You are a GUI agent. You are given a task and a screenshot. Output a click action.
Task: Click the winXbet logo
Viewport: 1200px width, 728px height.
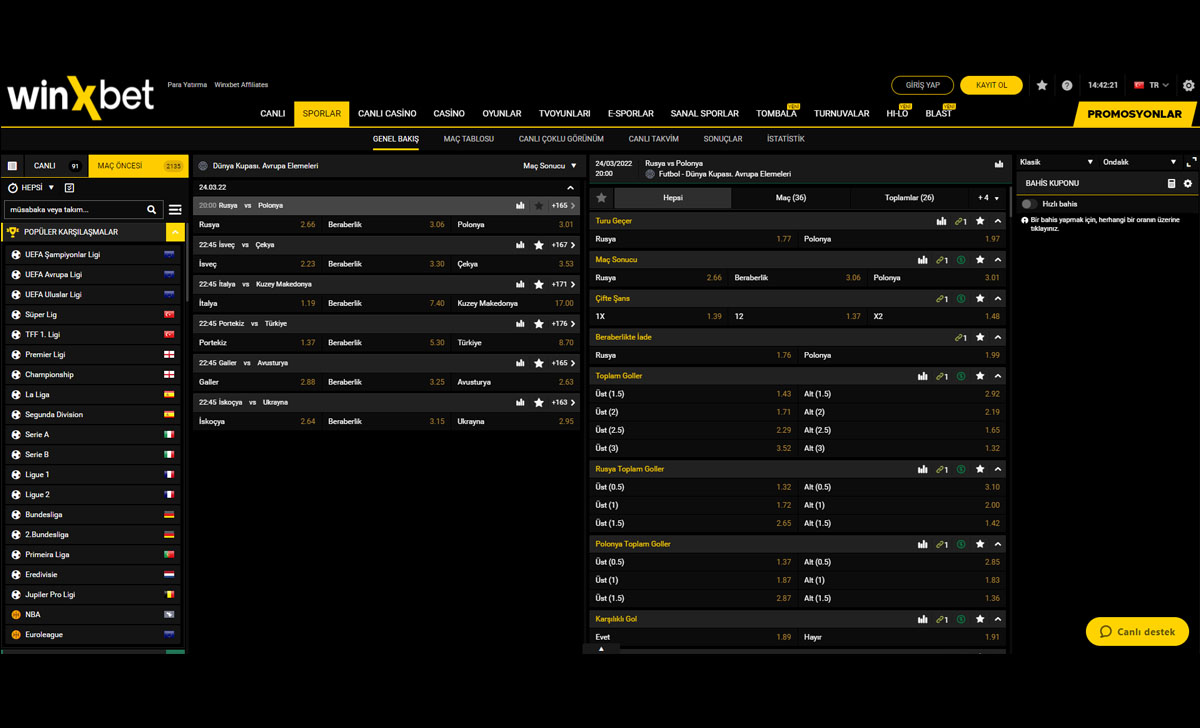[x=81, y=96]
